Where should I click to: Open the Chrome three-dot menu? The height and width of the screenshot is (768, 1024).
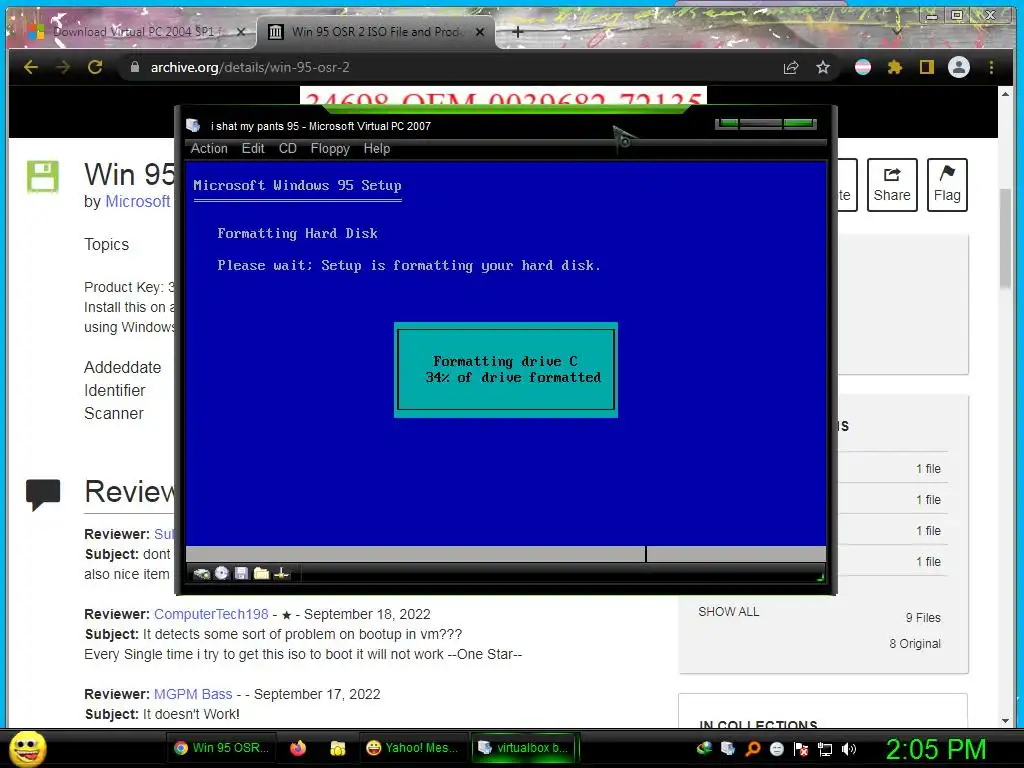pos(991,67)
